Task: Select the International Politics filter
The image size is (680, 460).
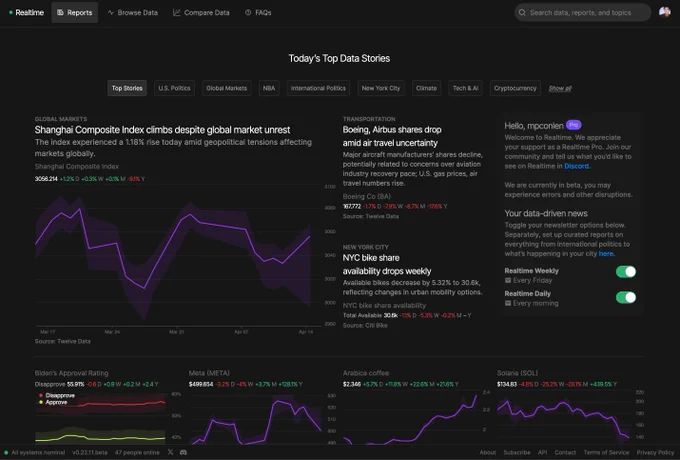Action: (x=318, y=88)
